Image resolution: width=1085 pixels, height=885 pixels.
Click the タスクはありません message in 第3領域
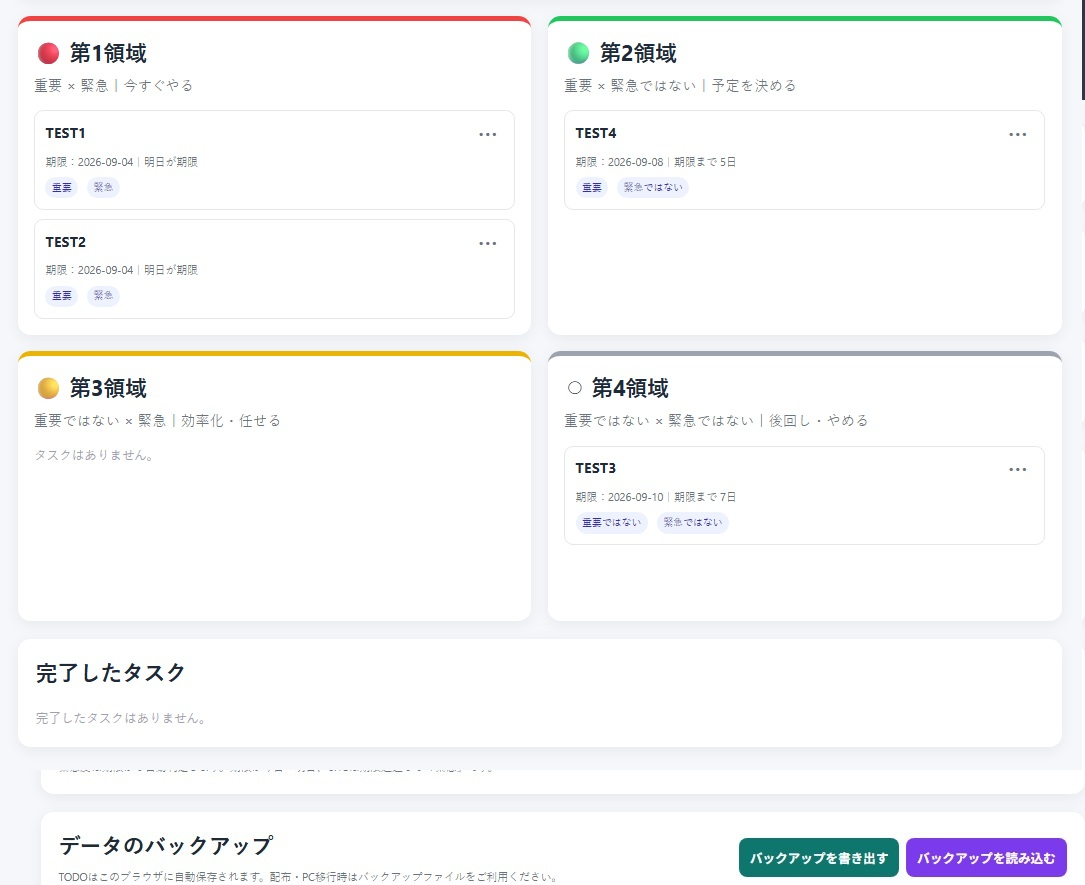click(x=94, y=455)
